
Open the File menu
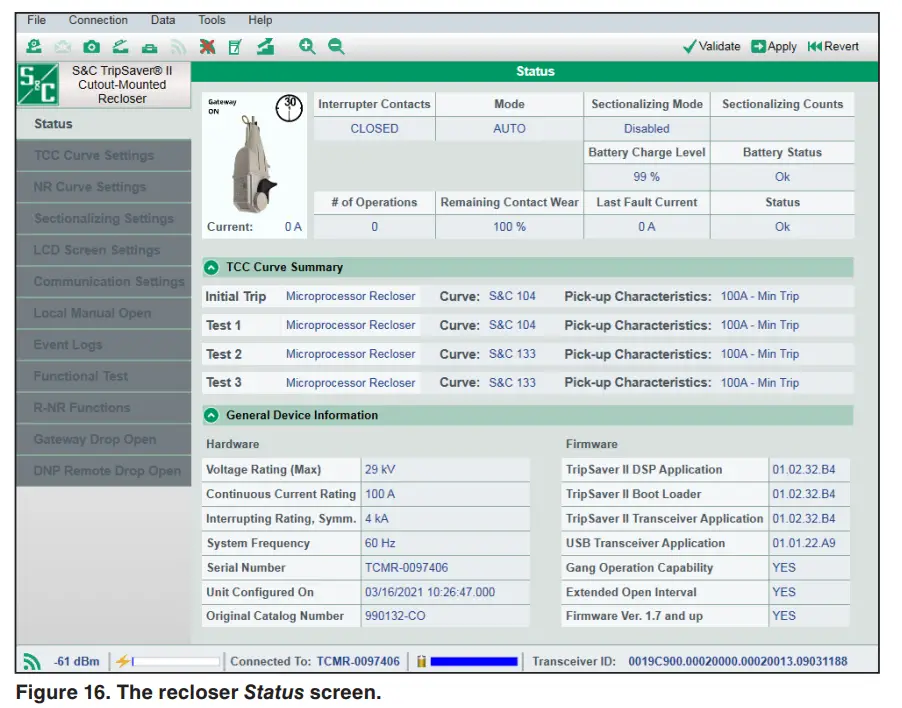click(x=36, y=20)
